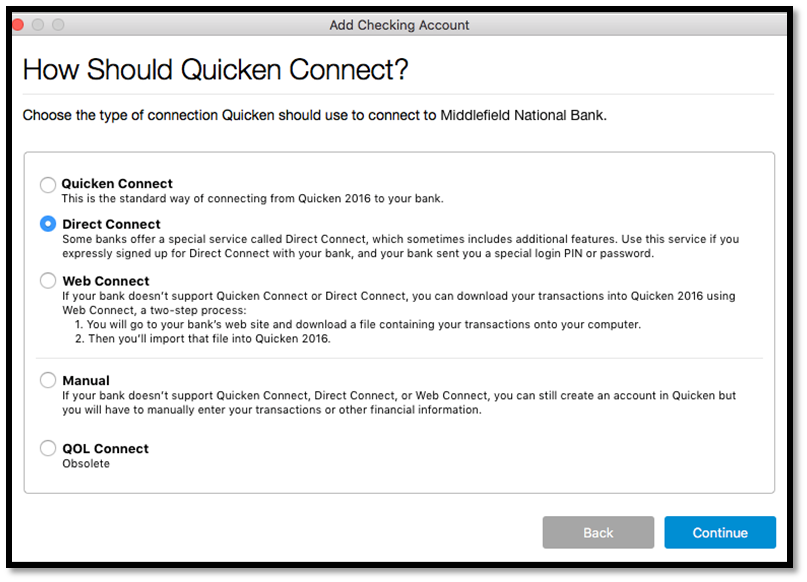Click the How Should Quicken Connect heading
This screenshot has width=807, height=582.
tap(216, 69)
